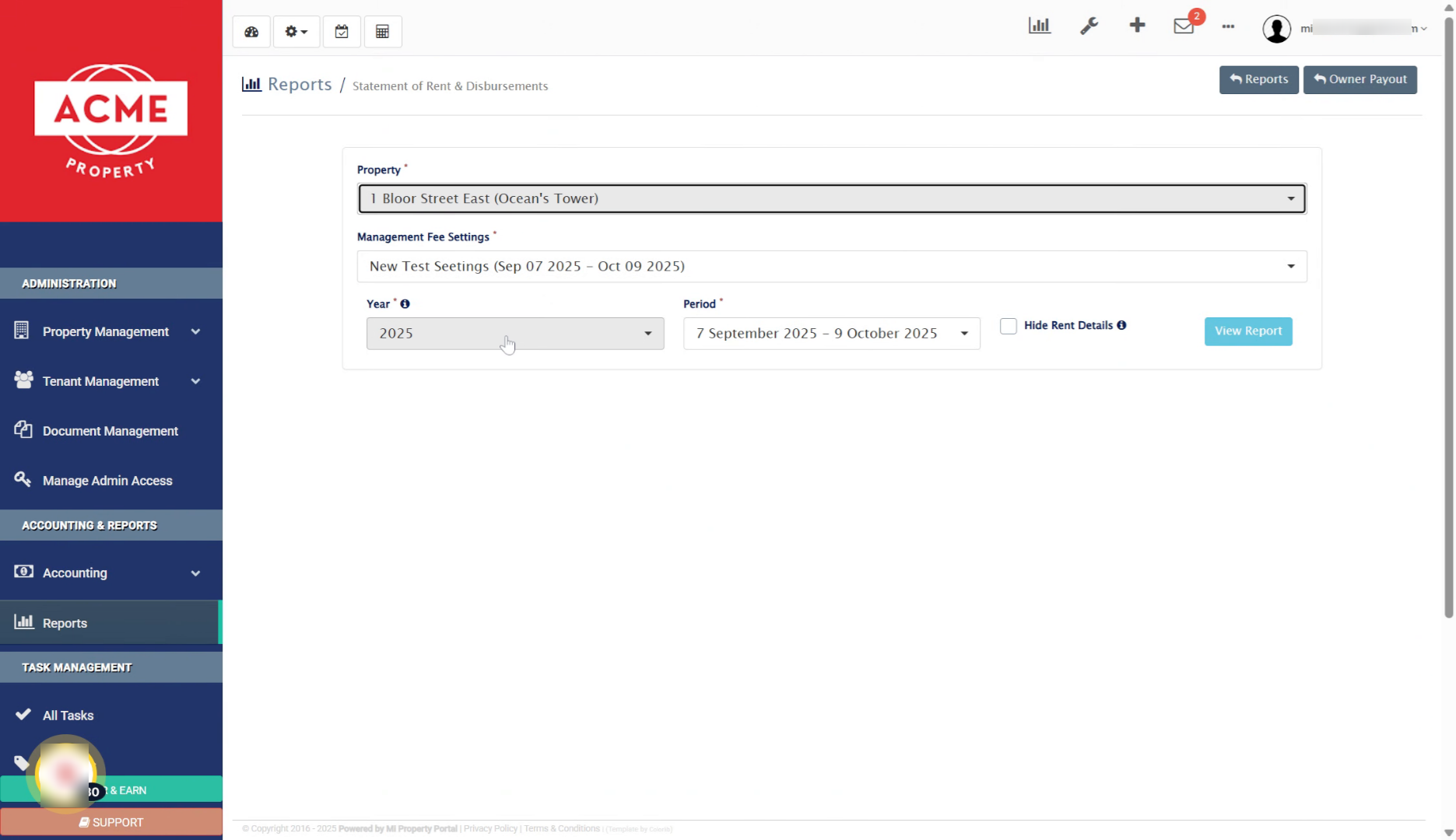Open Document Management in sidebar

pyautogui.click(x=111, y=431)
